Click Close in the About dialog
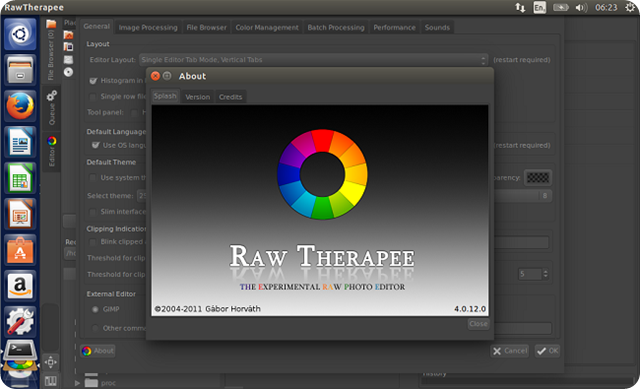Viewport: 640px width, 389px height. point(478,324)
